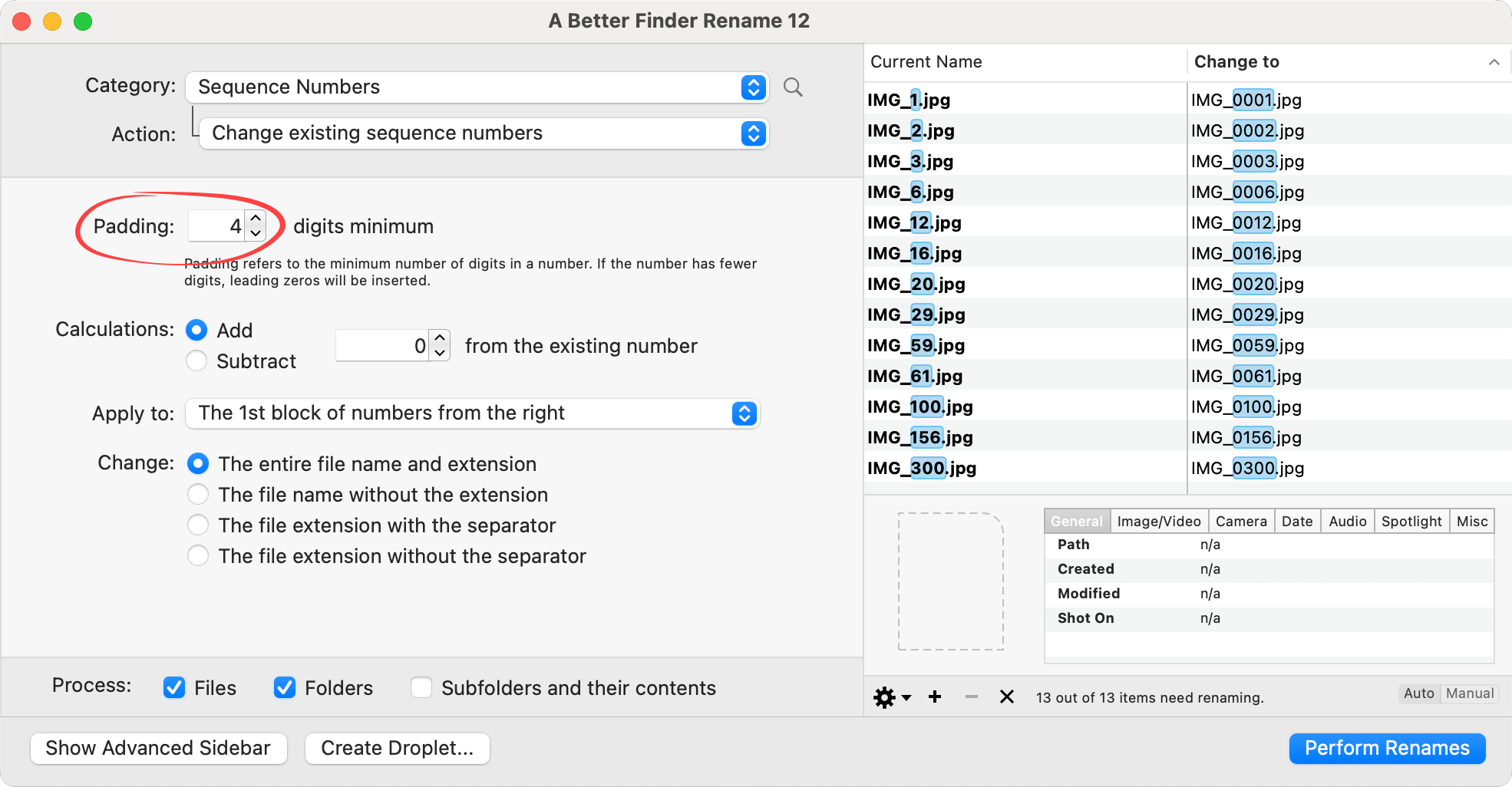Image resolution: width=1512 pixels, height=787 pixels.
Task: Open the gear actions menu
Action: point(891,697)
